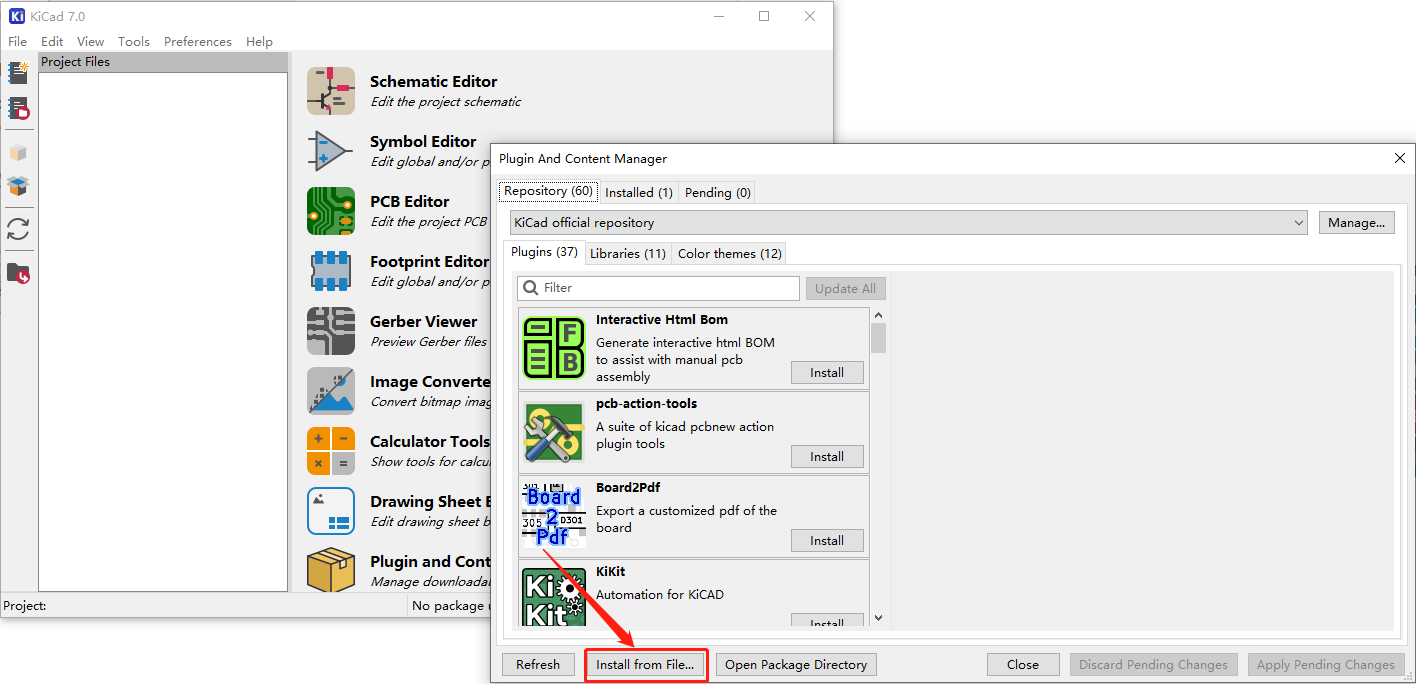Viewport: 1416px width, 684px height.
Task: Launch the Symbol Editor icon
Action: [331, 151]
